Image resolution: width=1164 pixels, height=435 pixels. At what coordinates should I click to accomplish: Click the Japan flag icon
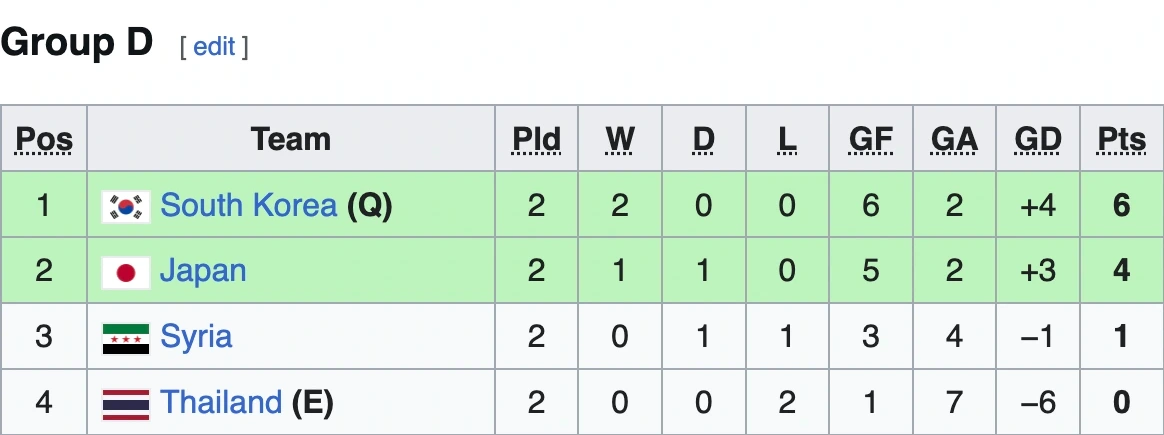[126, 272]
